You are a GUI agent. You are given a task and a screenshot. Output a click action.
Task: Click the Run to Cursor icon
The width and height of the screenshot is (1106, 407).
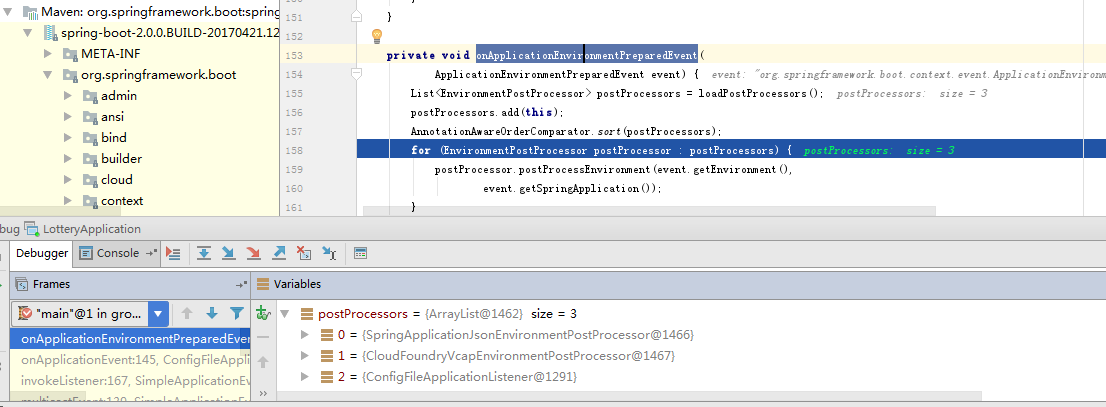click(x=328, y=254)
